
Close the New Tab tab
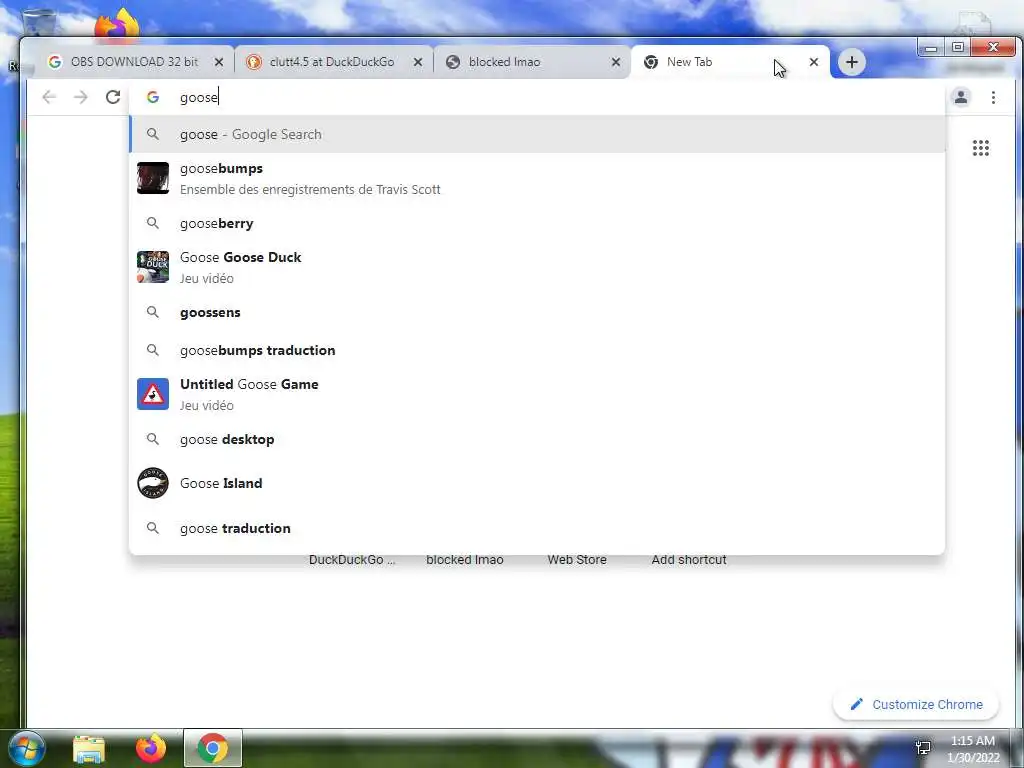(814, 62)
